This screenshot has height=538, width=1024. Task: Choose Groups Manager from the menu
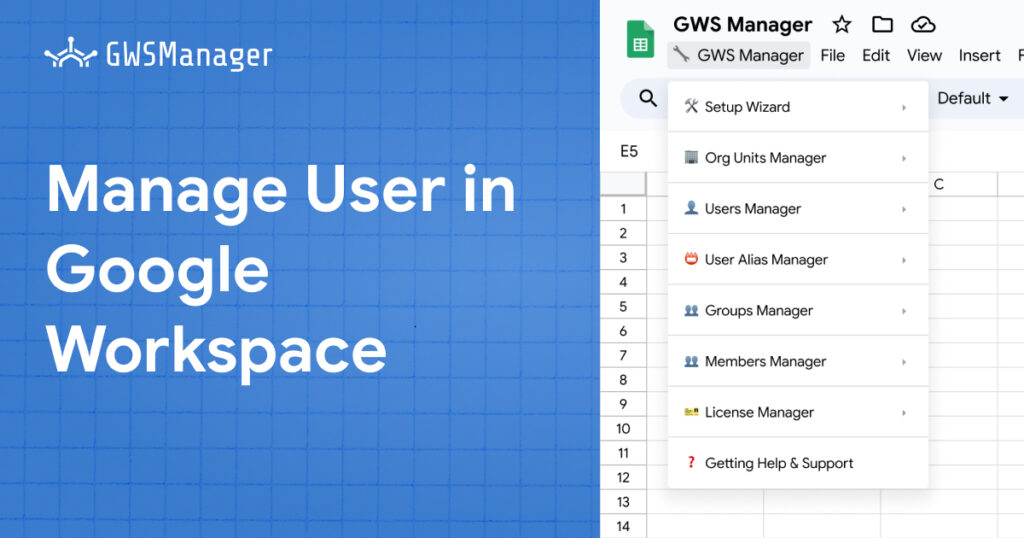[758, 311]
